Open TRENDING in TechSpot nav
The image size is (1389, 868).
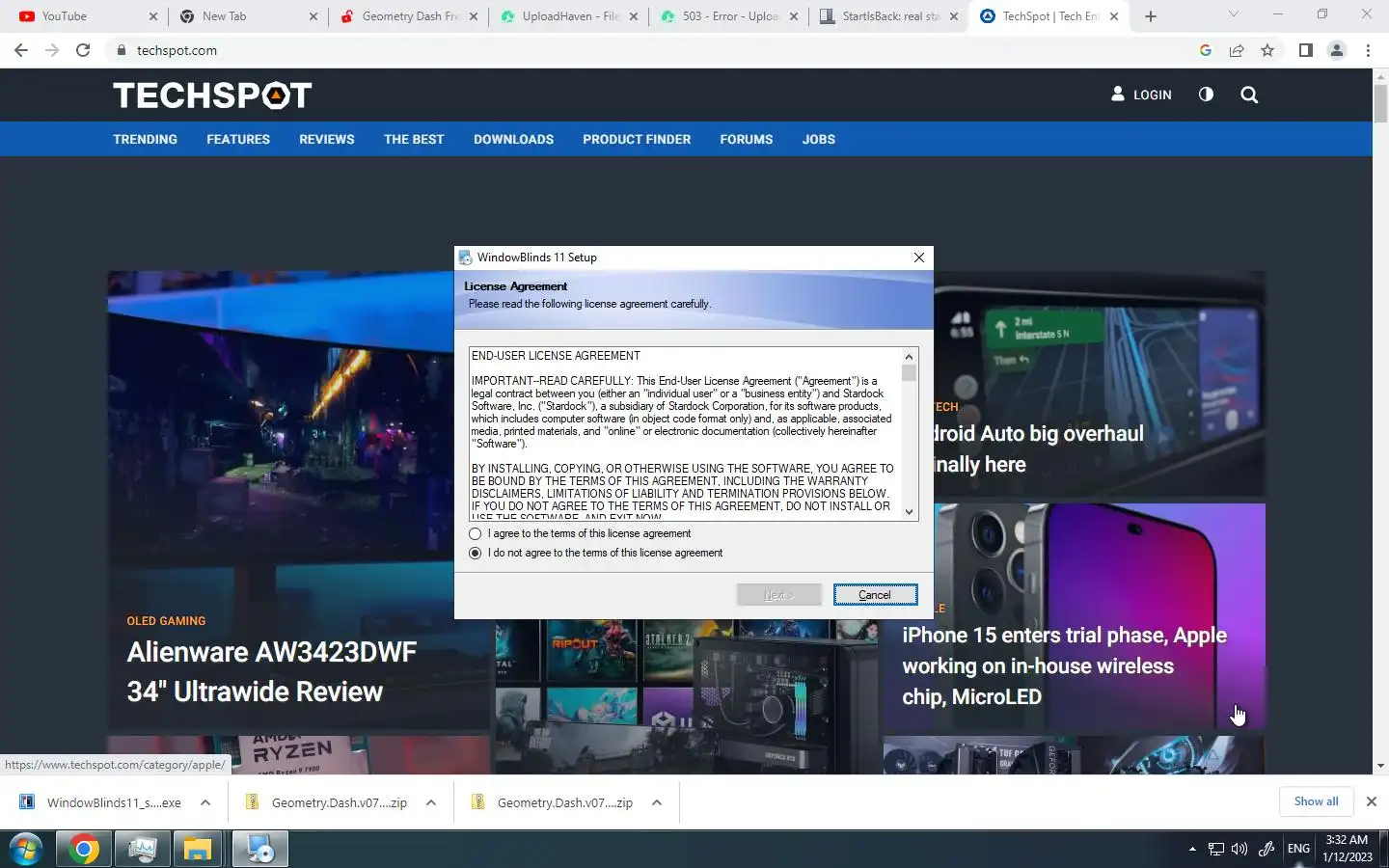[x=145, y=139]
